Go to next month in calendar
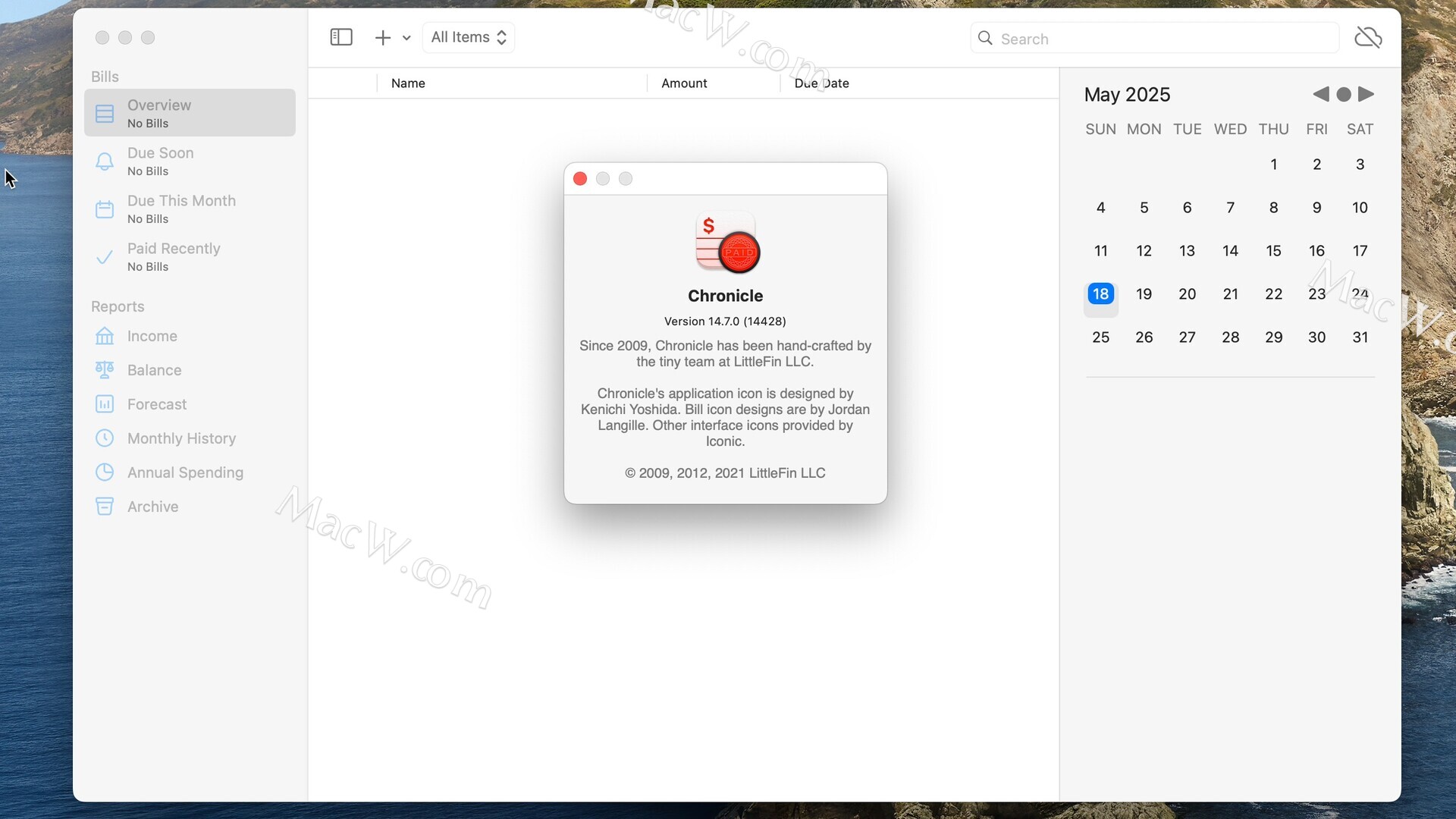Image resolution: width=1456 pixels, height=819 pixels. (x=1367, y=94)
